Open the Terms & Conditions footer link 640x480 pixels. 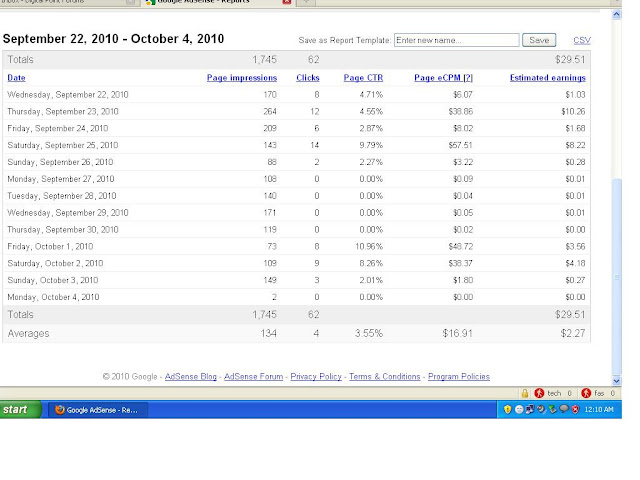point(384,376)
